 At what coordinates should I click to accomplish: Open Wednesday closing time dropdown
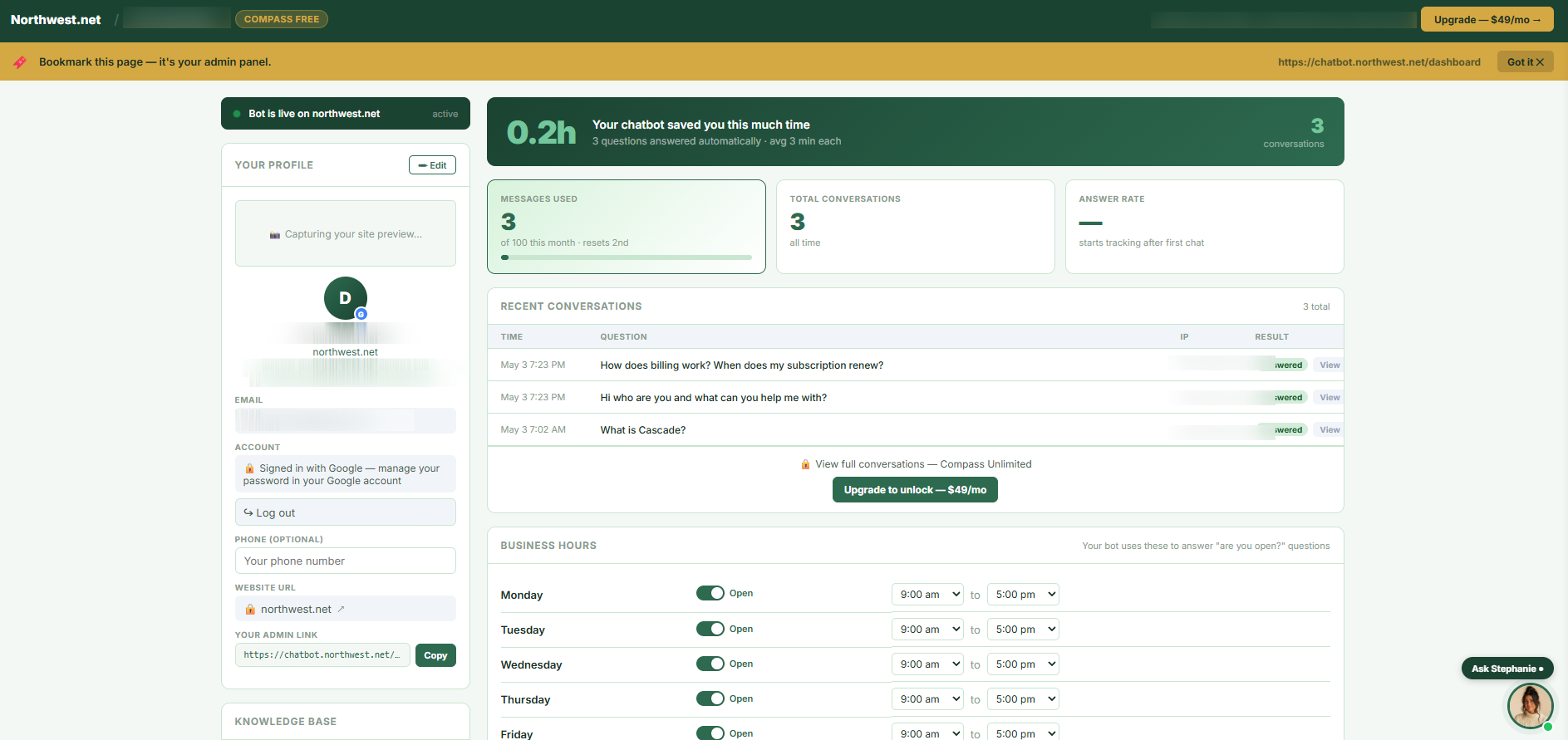click(x=1023, y=664)
